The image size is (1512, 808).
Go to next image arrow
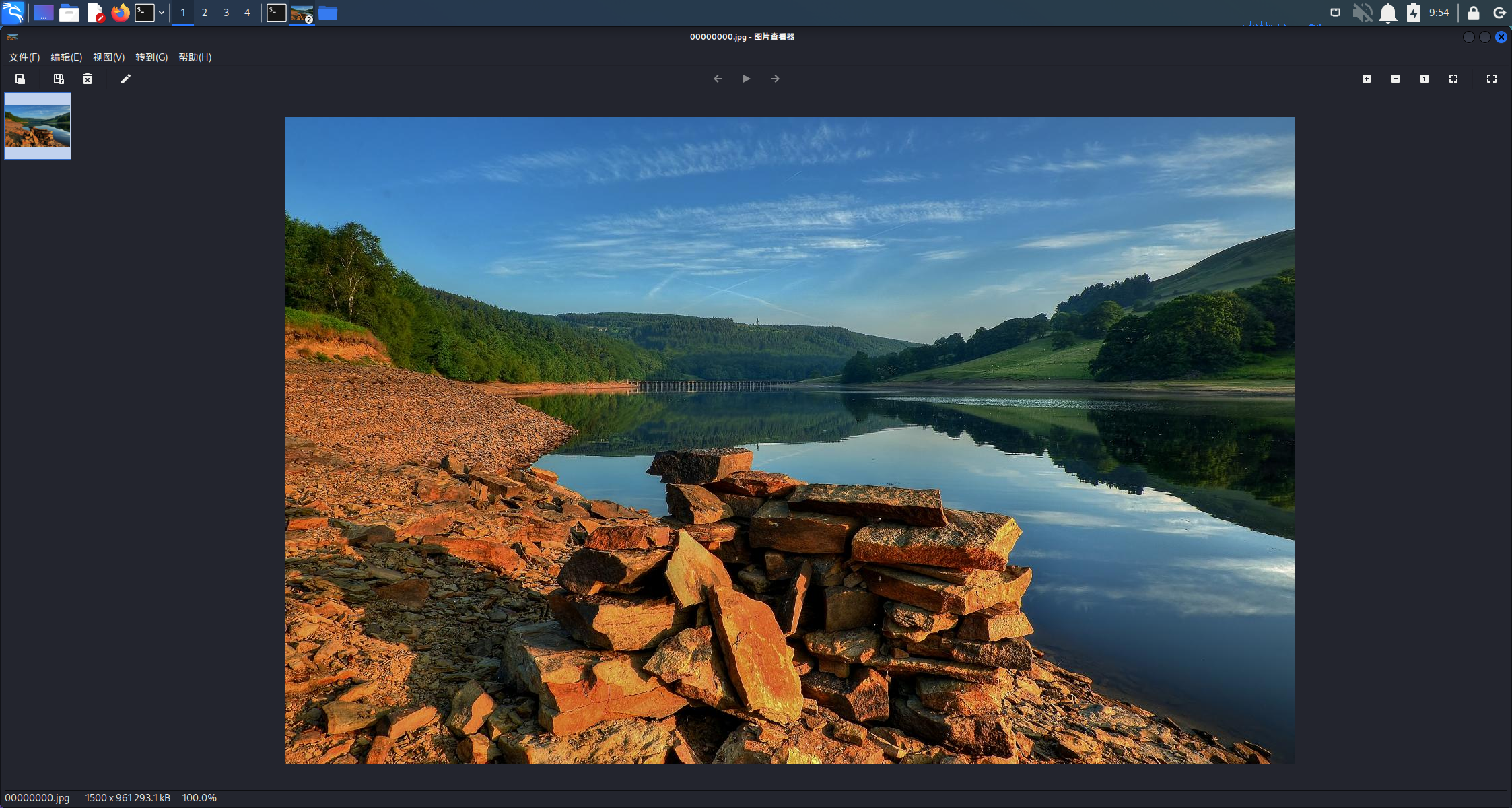click(776, 79)
